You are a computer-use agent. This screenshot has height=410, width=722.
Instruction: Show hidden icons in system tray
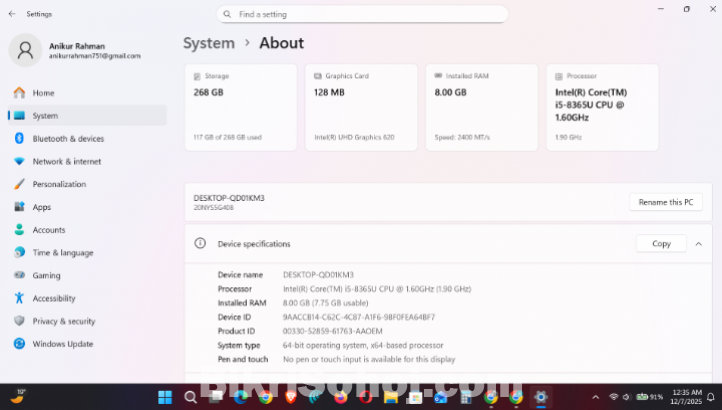point(595,397)
